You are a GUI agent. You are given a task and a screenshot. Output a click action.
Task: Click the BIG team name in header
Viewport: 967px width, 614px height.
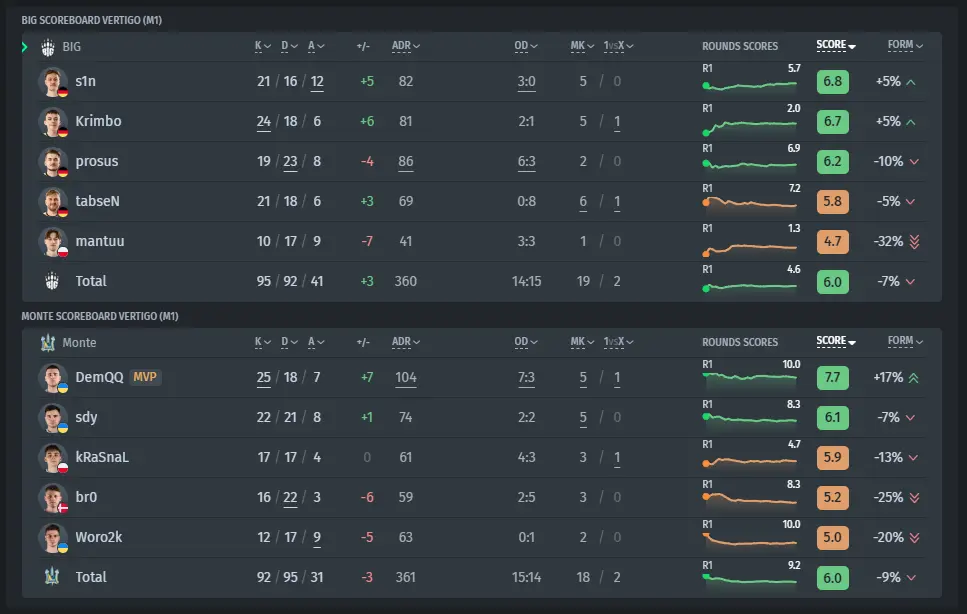tap(72, 47)
